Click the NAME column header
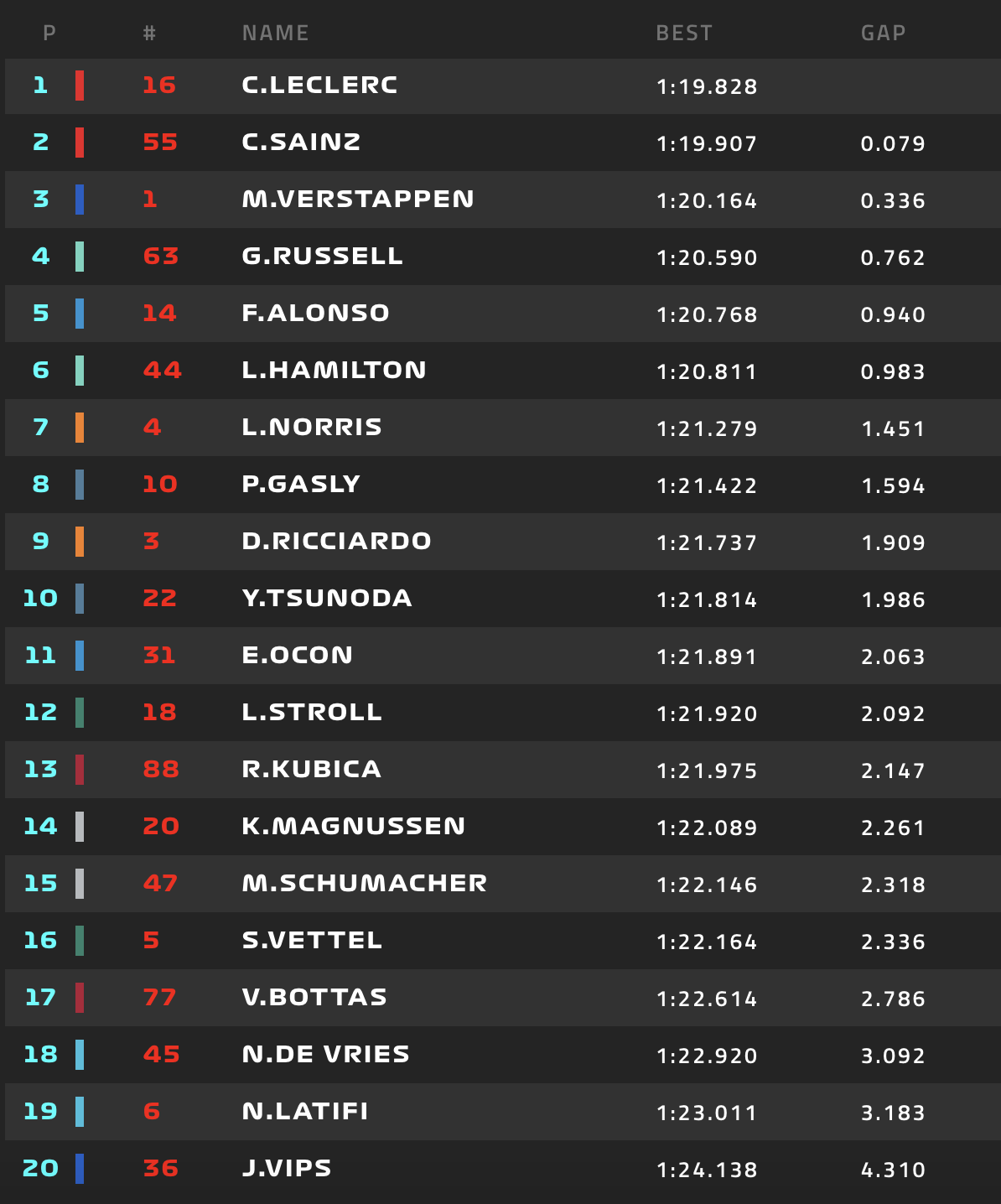Viewport: 1001px width, 1204px height. (275, 33)
